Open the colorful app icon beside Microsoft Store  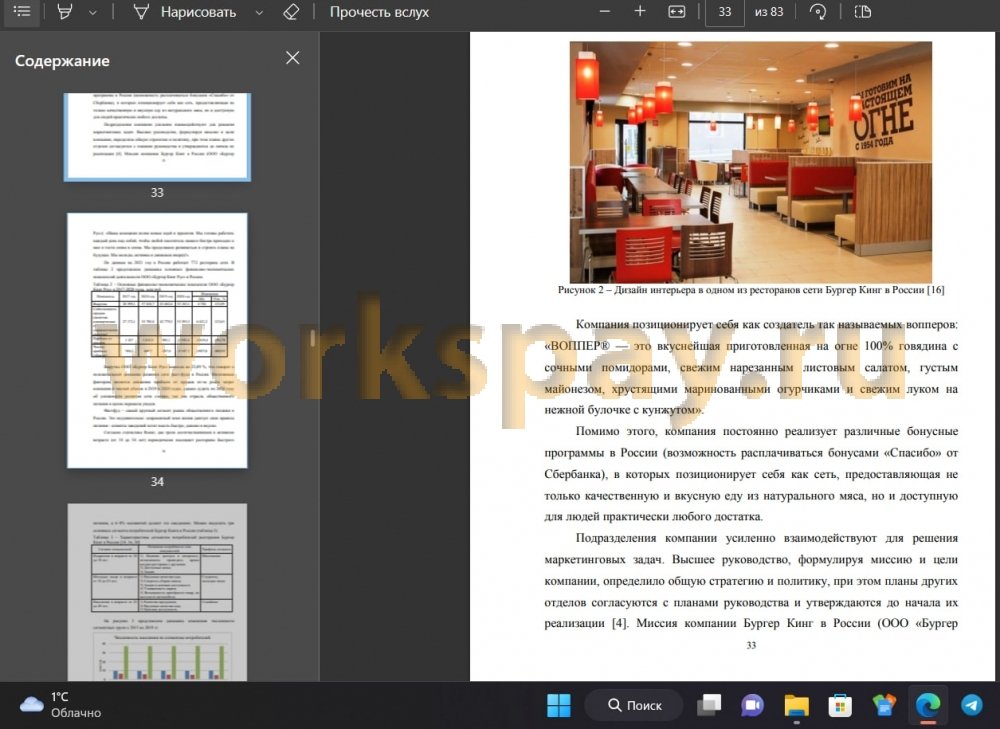pos(884,705)
